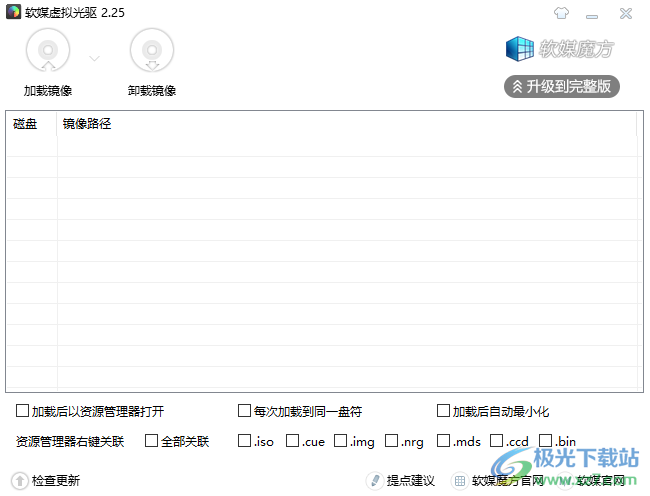Viewport: 650px width, 496px height.
Task: Toggle the .cue association checkbox
Action: pos(293,440)
